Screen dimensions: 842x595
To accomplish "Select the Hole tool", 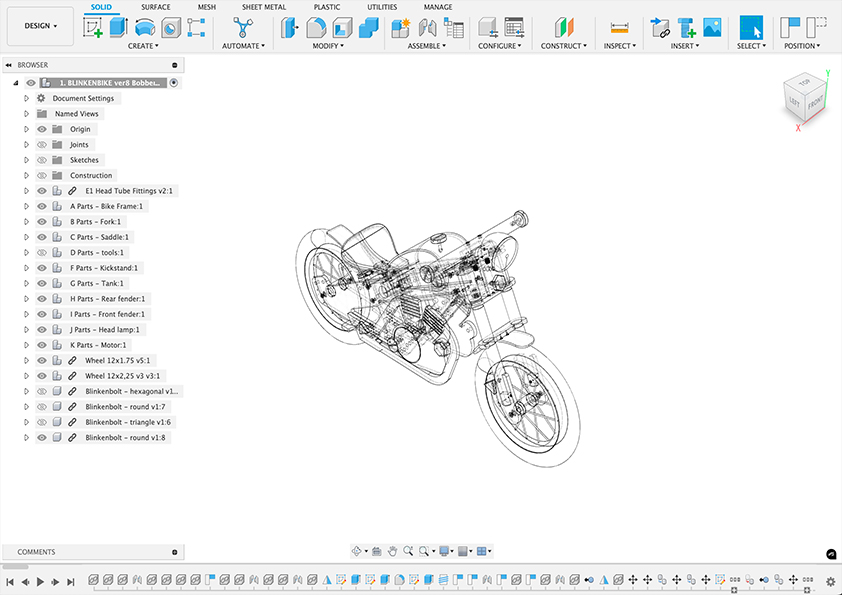I will 171,27.
